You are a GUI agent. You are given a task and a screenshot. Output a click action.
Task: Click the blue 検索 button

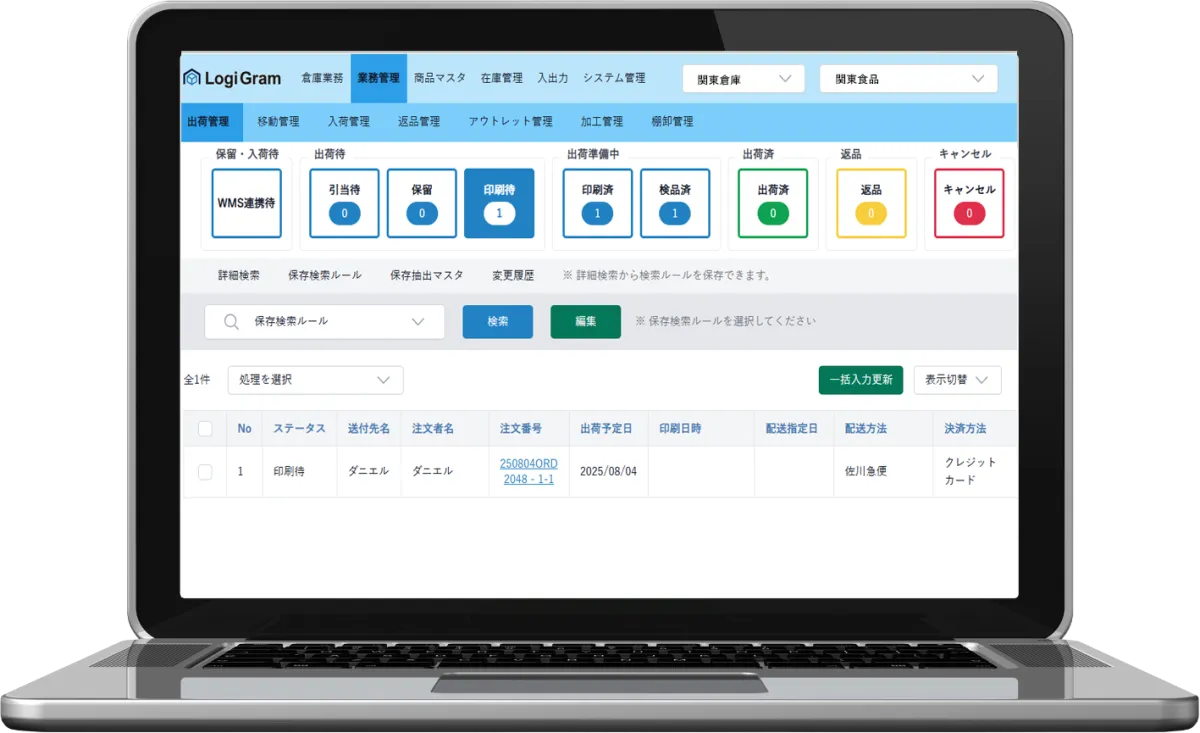(497, 322)
